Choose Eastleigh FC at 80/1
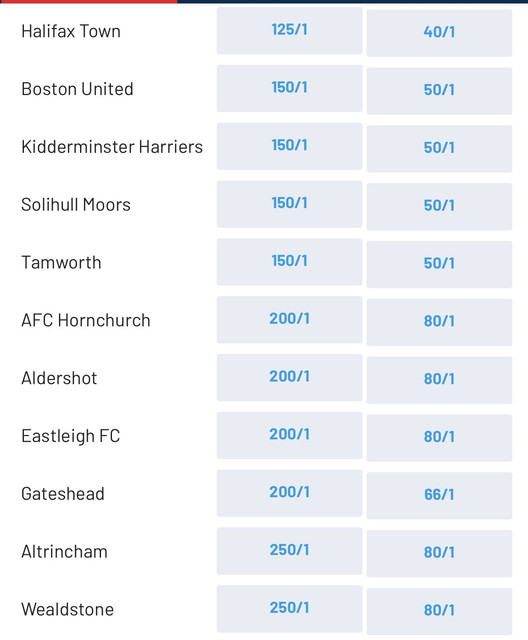This screenshot has width=528, height=640. [x=439, y=438]
